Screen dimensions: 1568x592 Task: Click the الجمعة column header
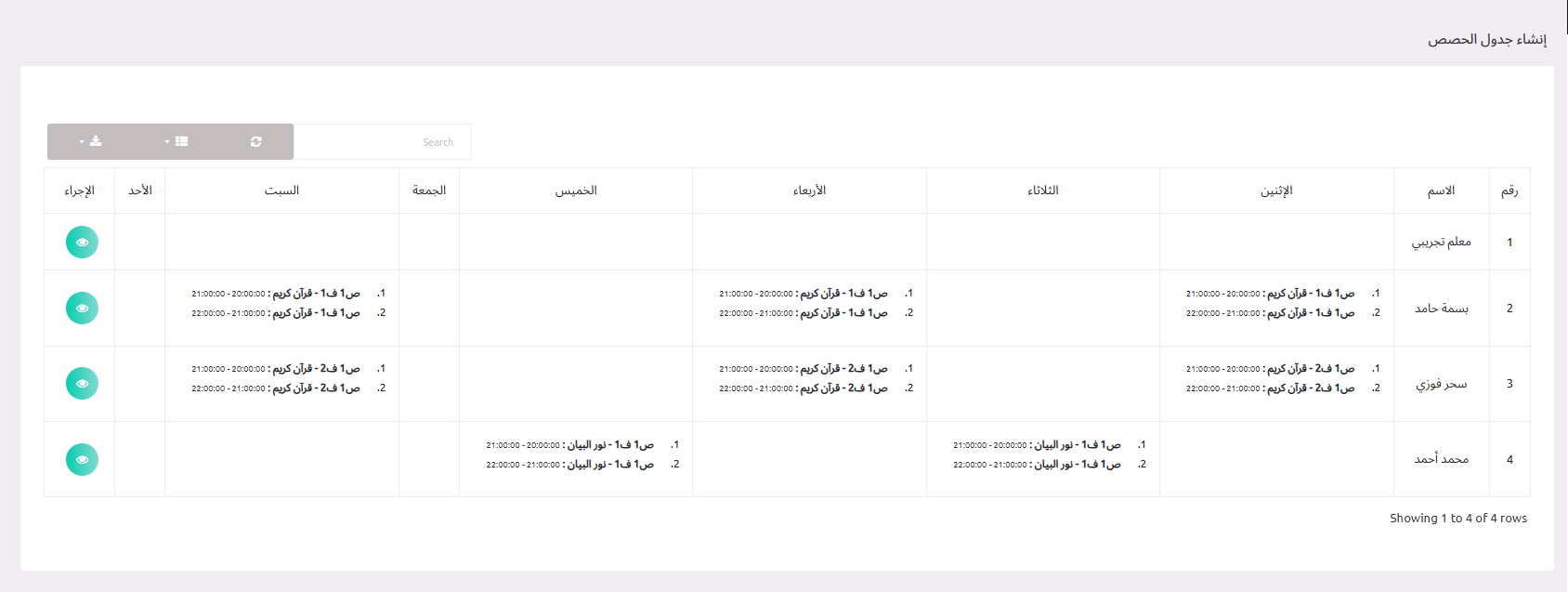pyautogui.click(x=429, y=191)
